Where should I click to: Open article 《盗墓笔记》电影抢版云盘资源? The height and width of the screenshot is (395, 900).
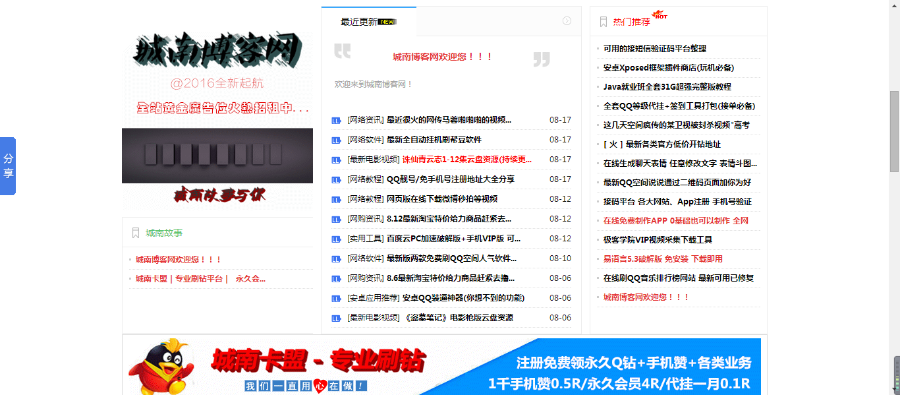pyautogui.click(x=459, y=318)
